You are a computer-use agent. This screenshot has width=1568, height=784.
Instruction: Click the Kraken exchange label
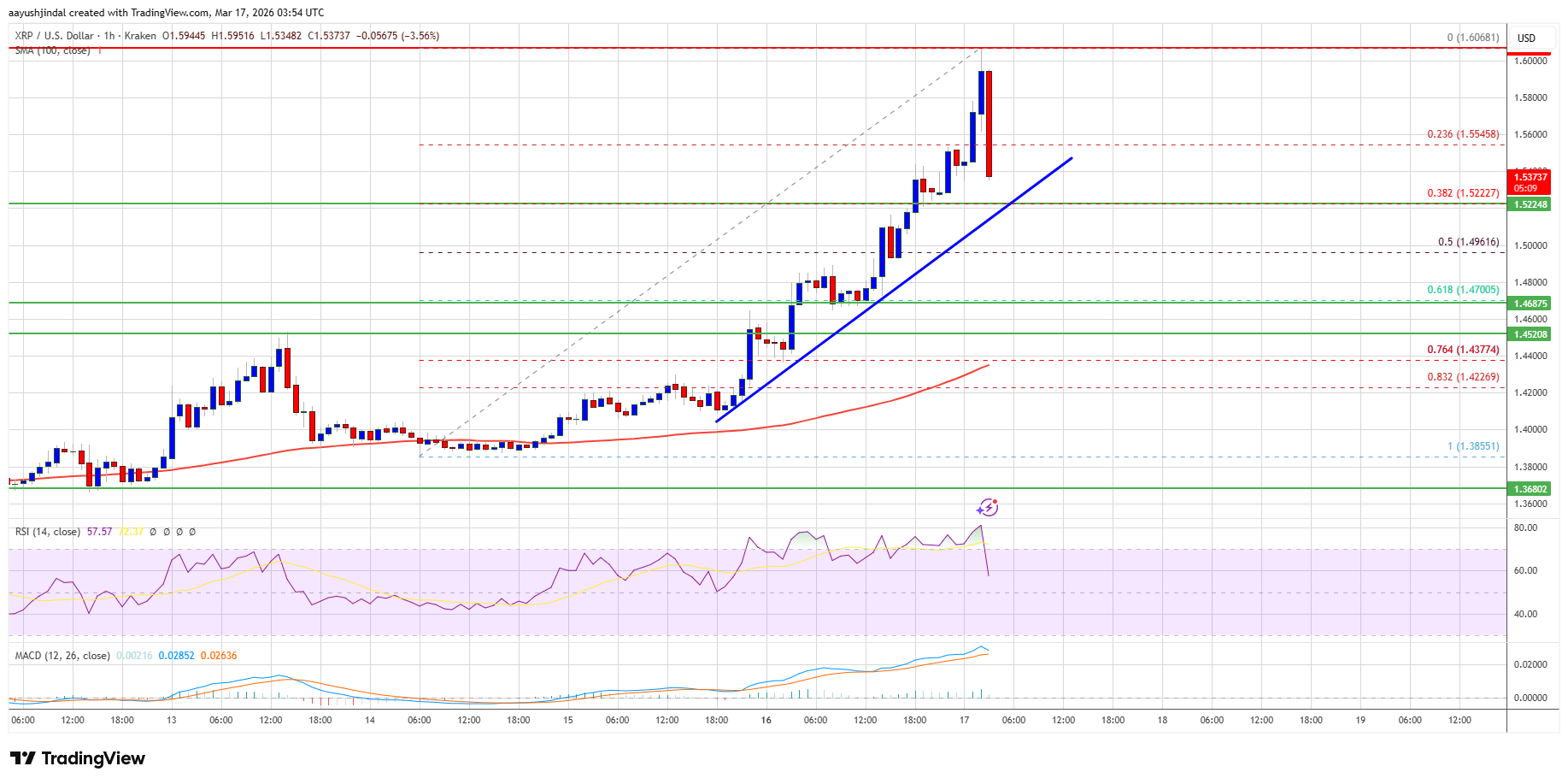pos(140,36)
